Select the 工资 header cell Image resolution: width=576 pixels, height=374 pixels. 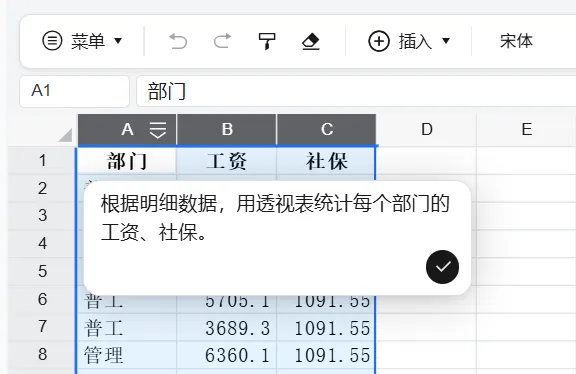tap(226, 161)
